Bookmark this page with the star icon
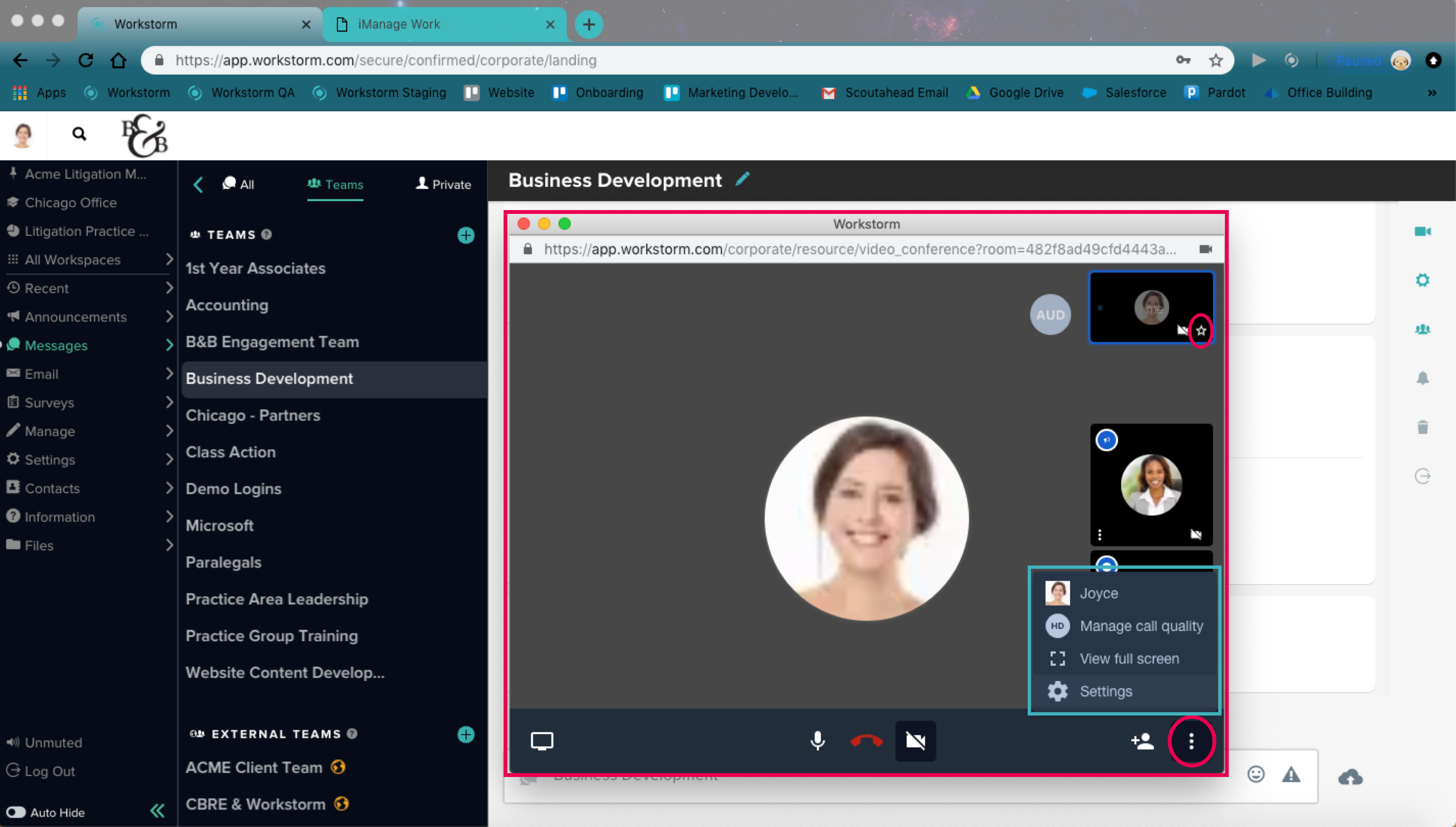 [x=1215, y=60]
